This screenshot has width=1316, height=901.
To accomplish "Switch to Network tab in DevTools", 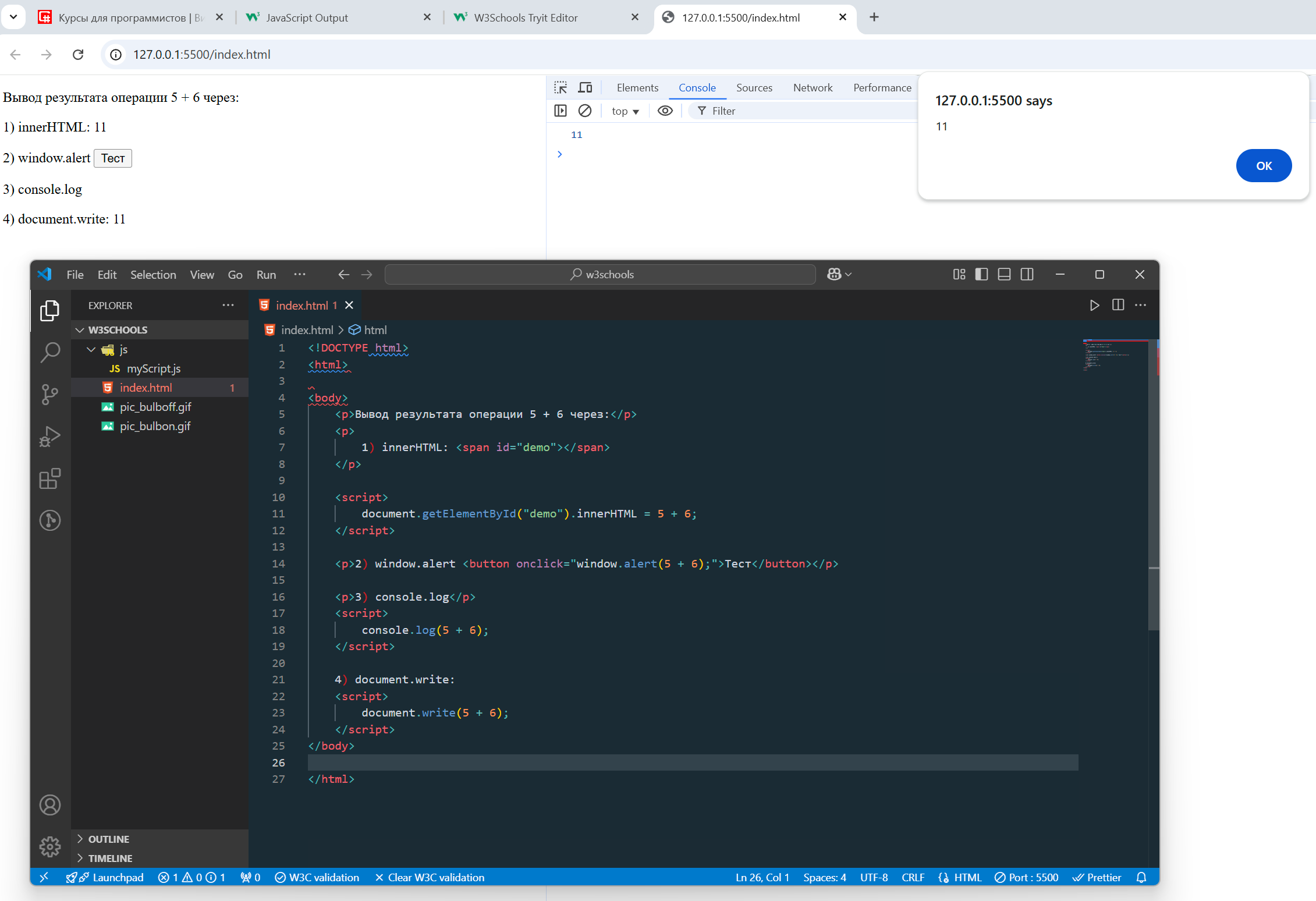I will click(813, 87).
